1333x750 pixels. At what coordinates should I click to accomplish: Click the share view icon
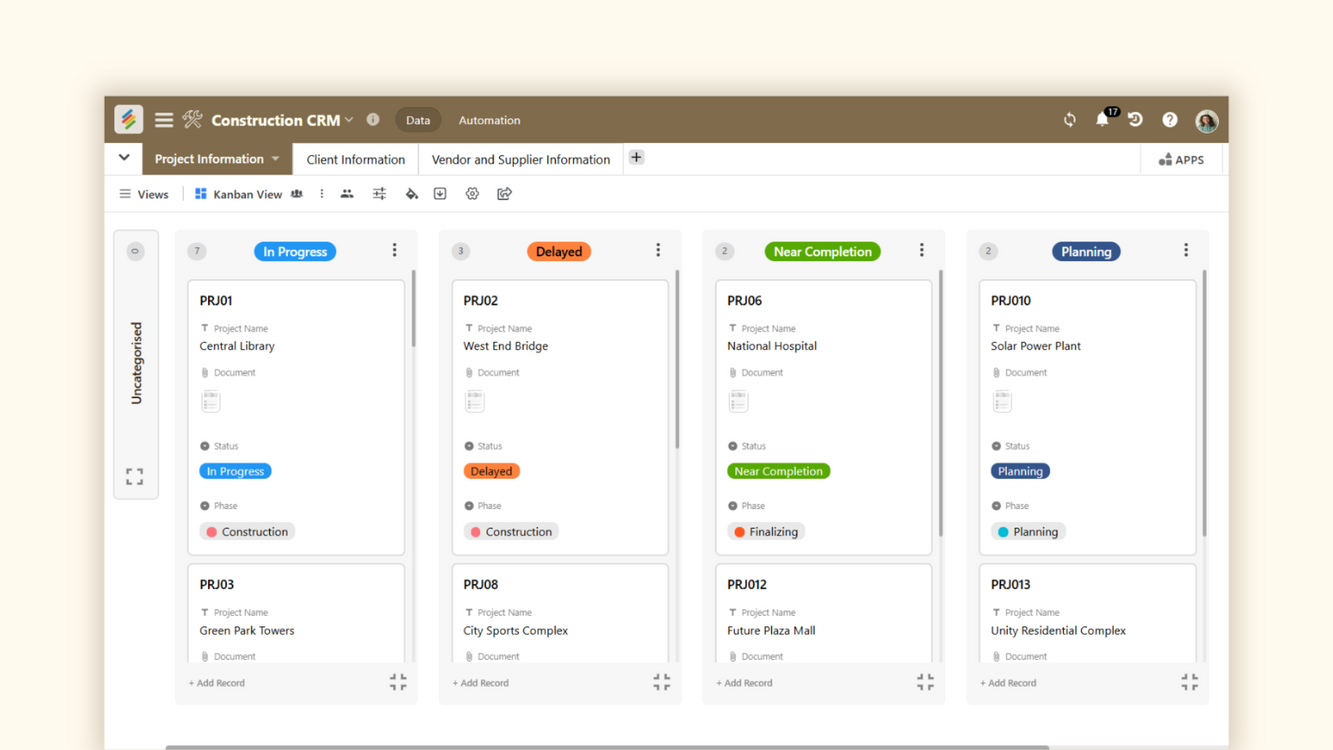tap(504, 194)
